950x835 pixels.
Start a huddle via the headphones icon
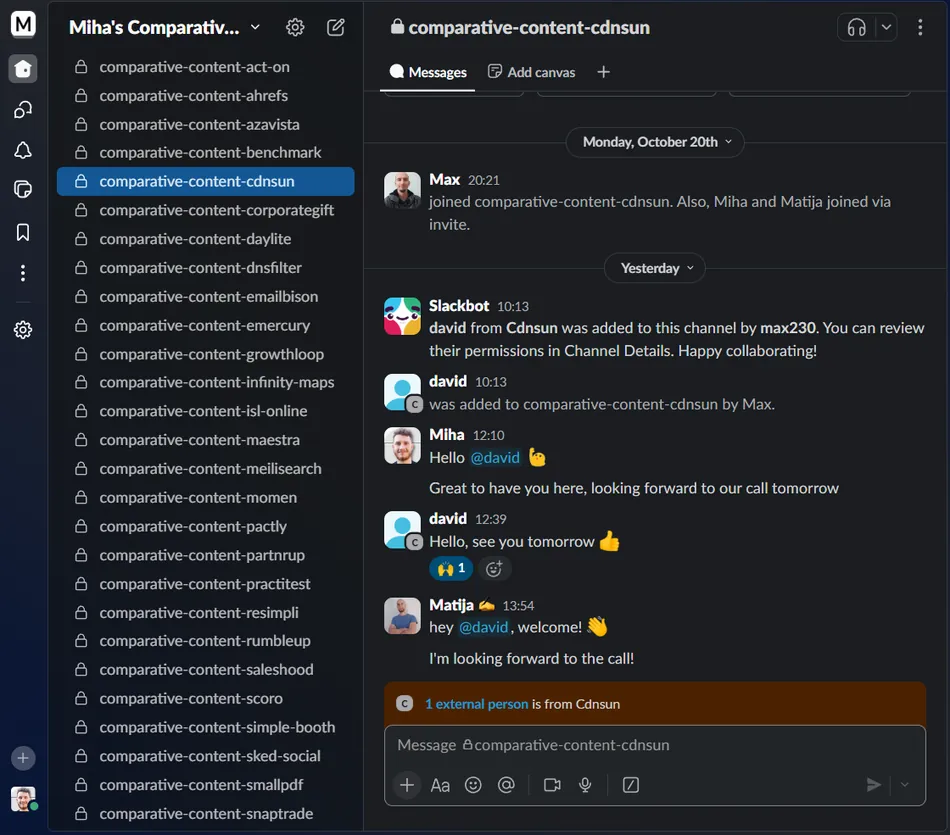(x=858, y=27)
